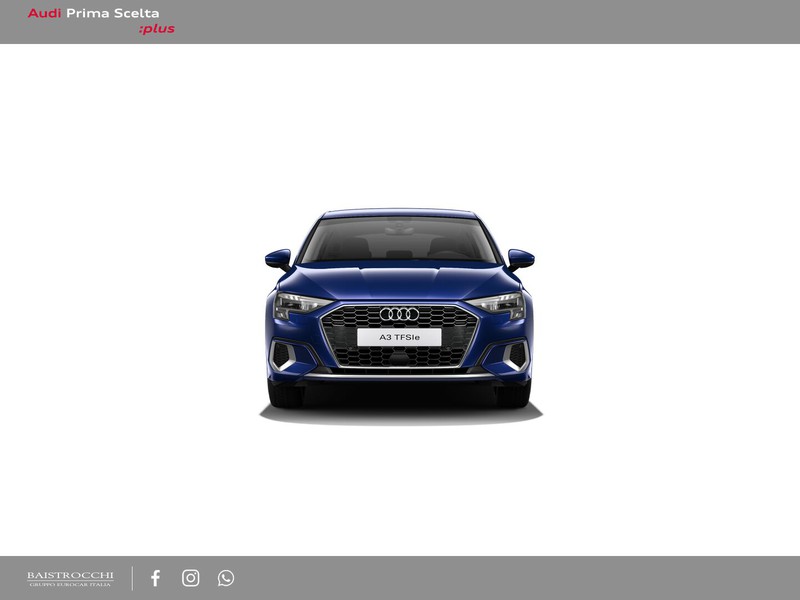Viewport: 800px width, 600px height.
Task: Open the WhatsApp icon in footer
Action: (x=226, y=578)
